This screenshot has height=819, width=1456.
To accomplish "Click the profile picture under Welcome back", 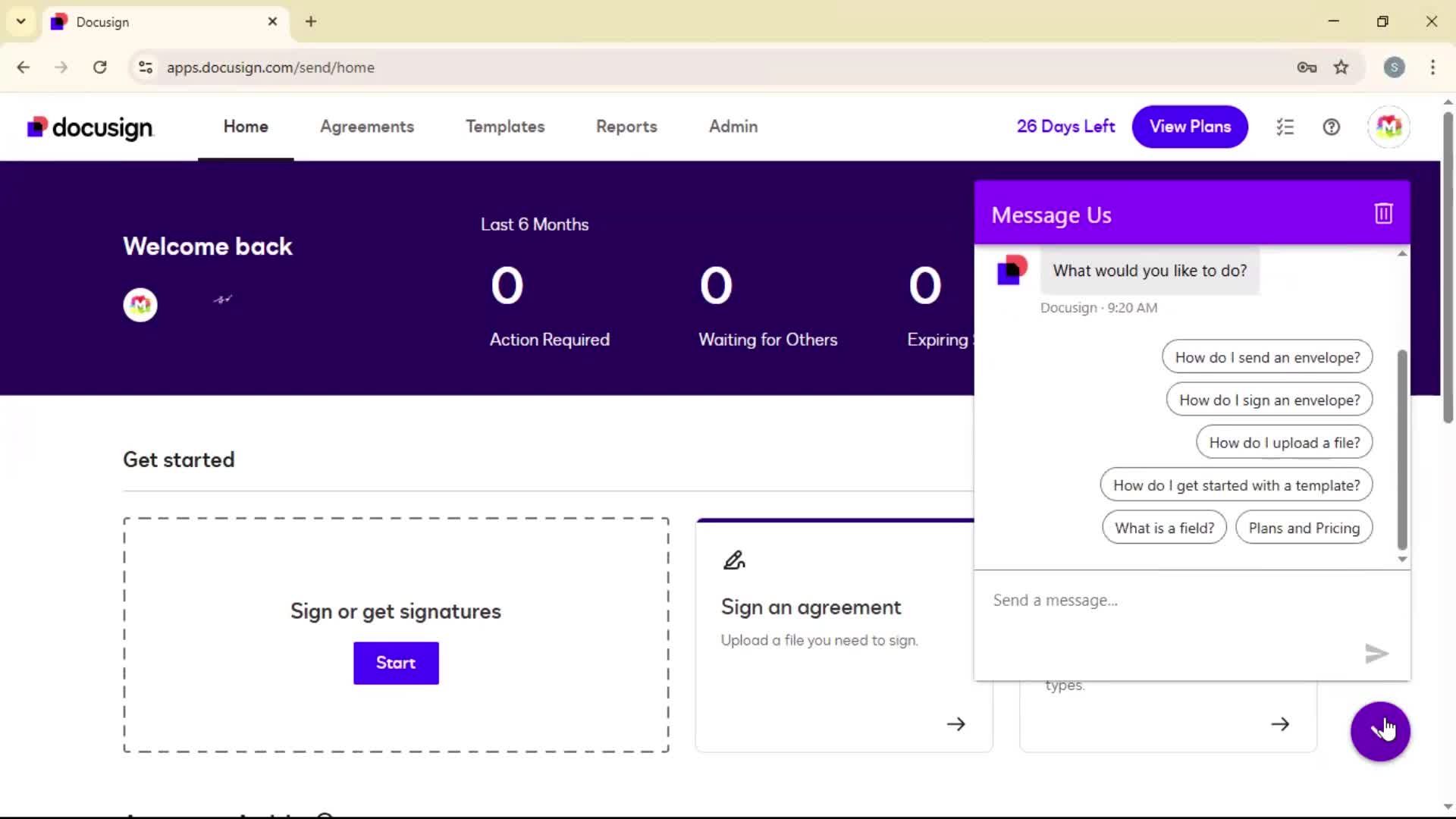I will click(x=140, y=305).
